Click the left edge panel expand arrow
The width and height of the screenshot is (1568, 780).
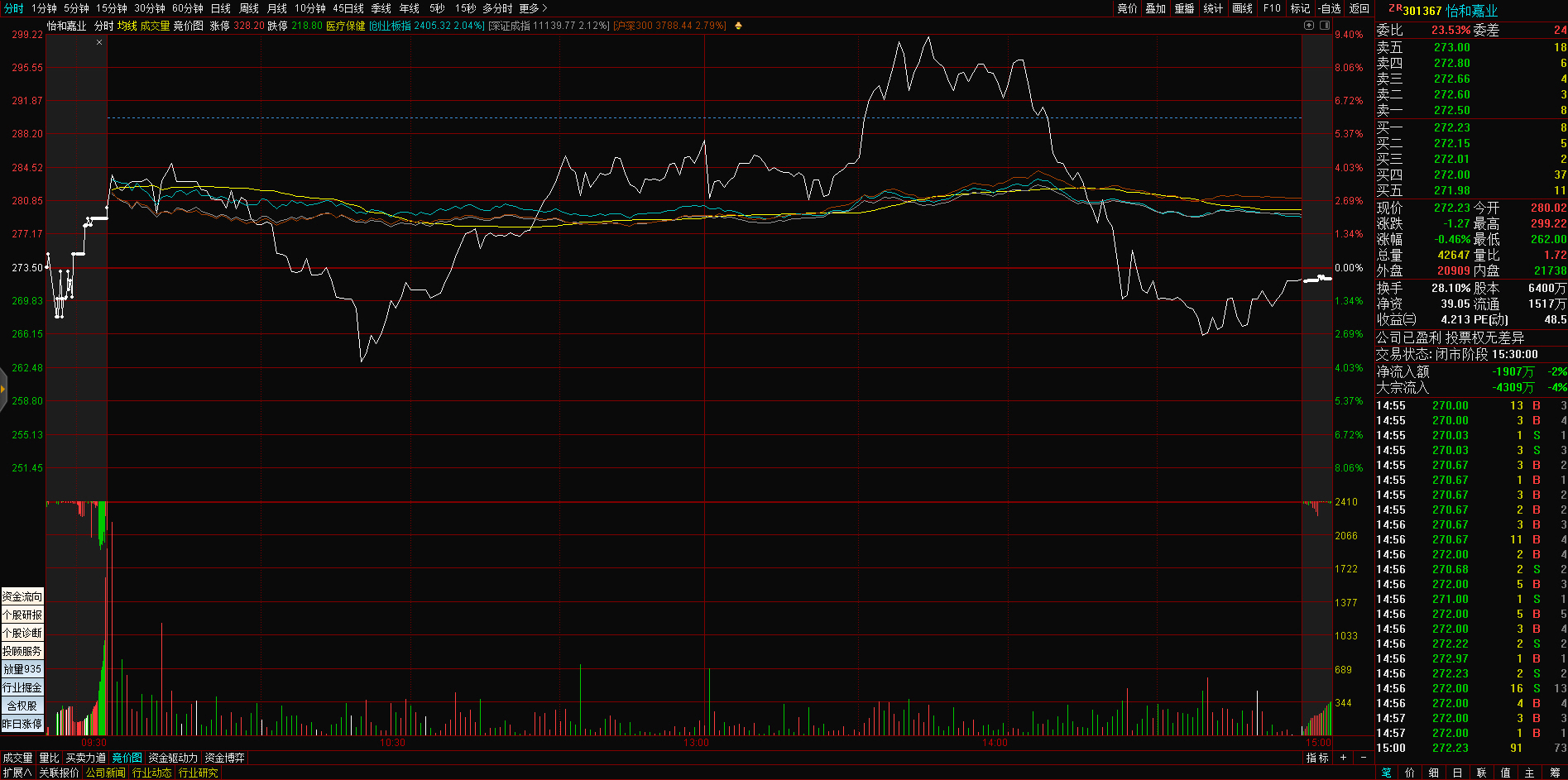pyautogui.click(x=3, y=388)
